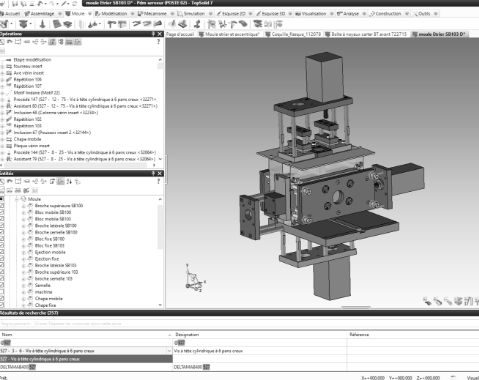
Task: Open the Nom column dropdown in search results
Action: pos(169,351)
